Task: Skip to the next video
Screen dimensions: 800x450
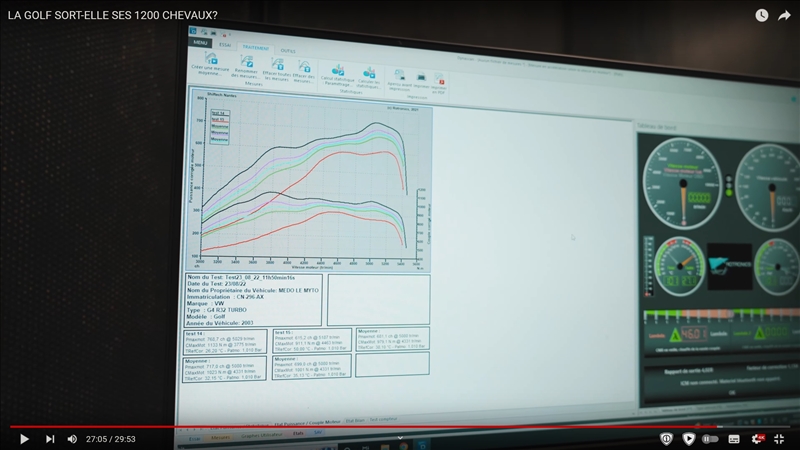Action: 50,439
